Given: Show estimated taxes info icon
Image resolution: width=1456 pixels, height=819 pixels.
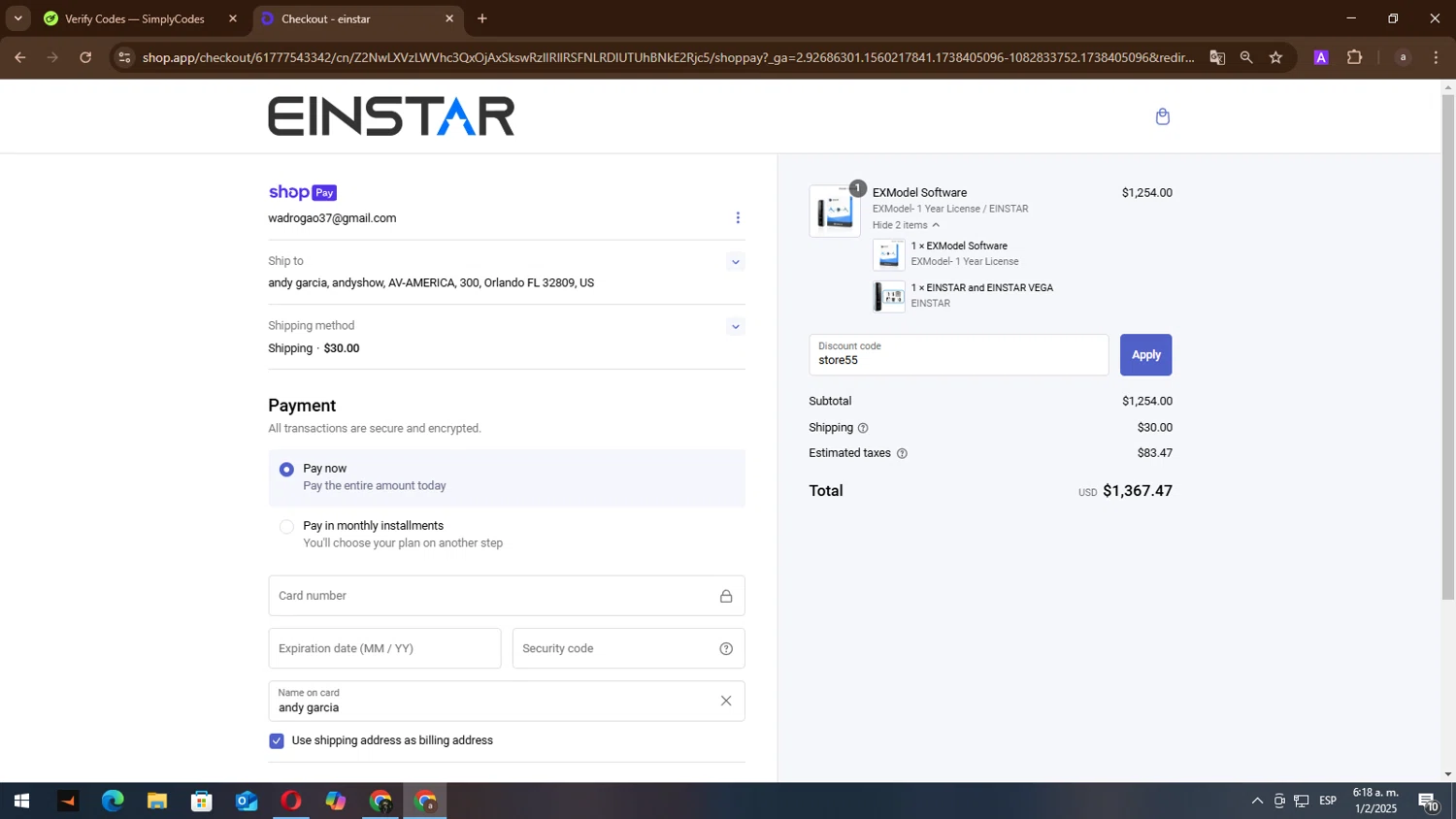Looking at the screenshot, I should tap(902, 453).
